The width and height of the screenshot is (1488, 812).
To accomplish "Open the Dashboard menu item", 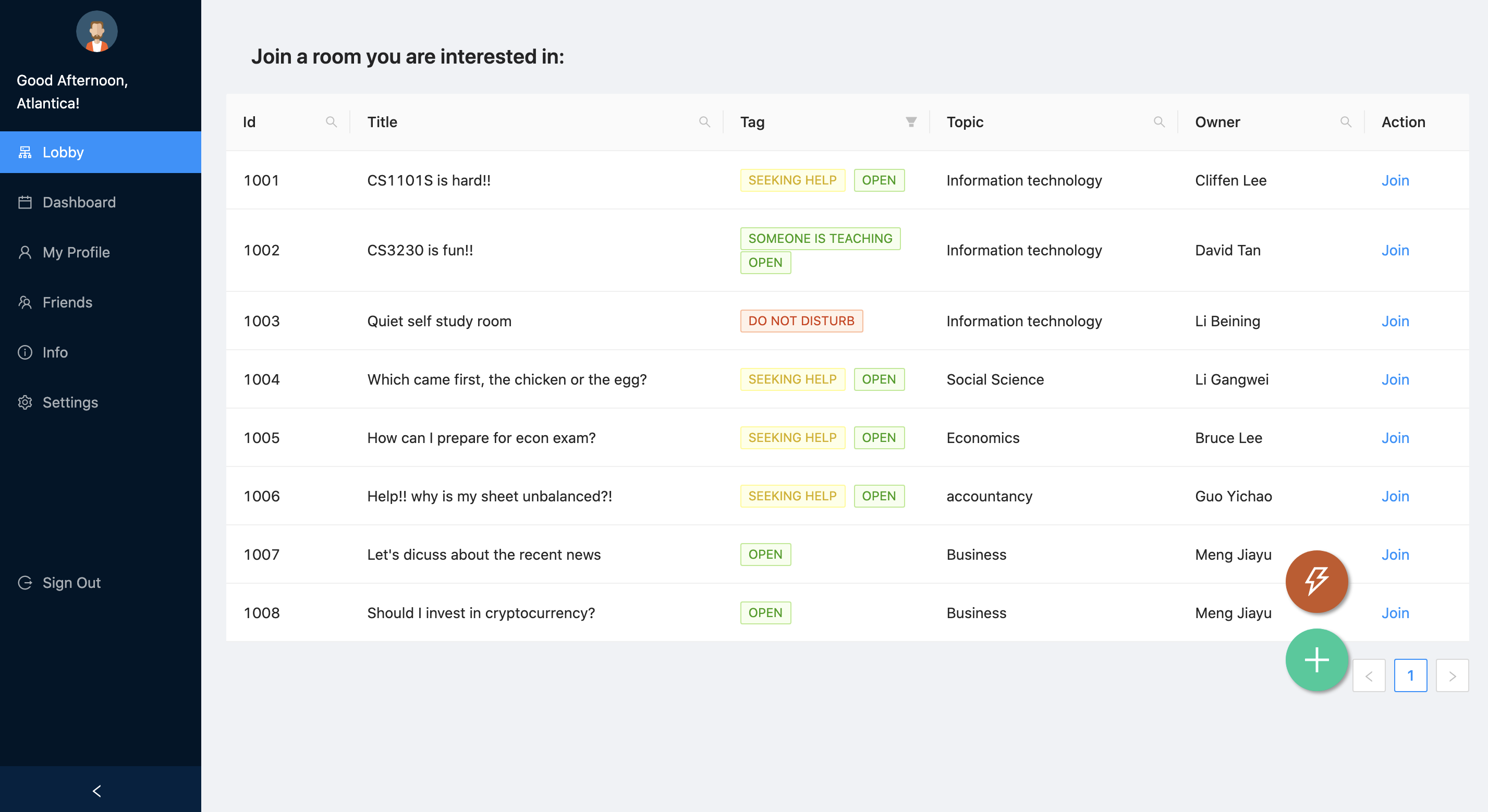I will click(x=79, y=202).
